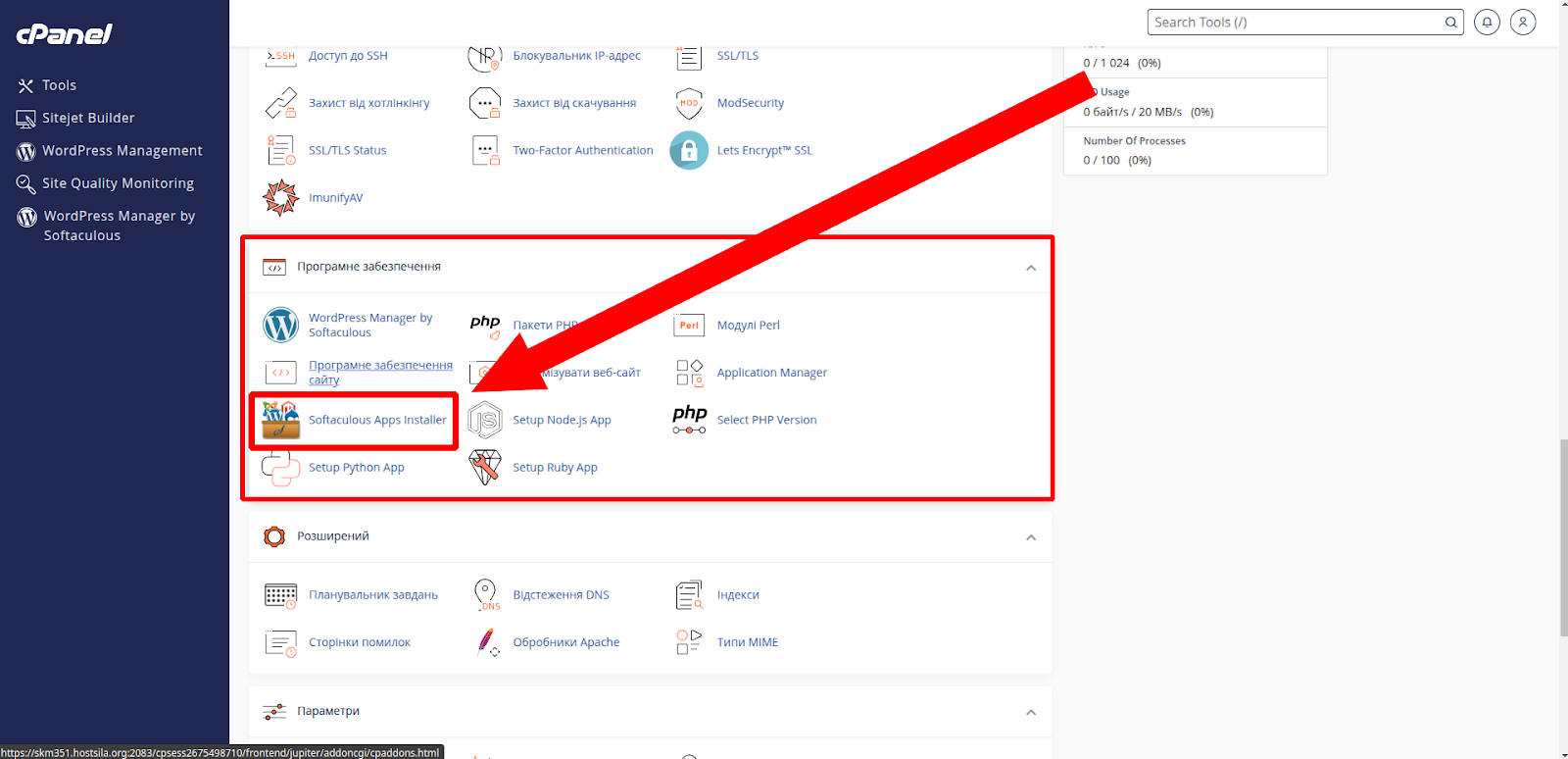Screen dimensions: 1568x759
Task: Open the Типи MIME icon
Action: (x=689, y=642)
